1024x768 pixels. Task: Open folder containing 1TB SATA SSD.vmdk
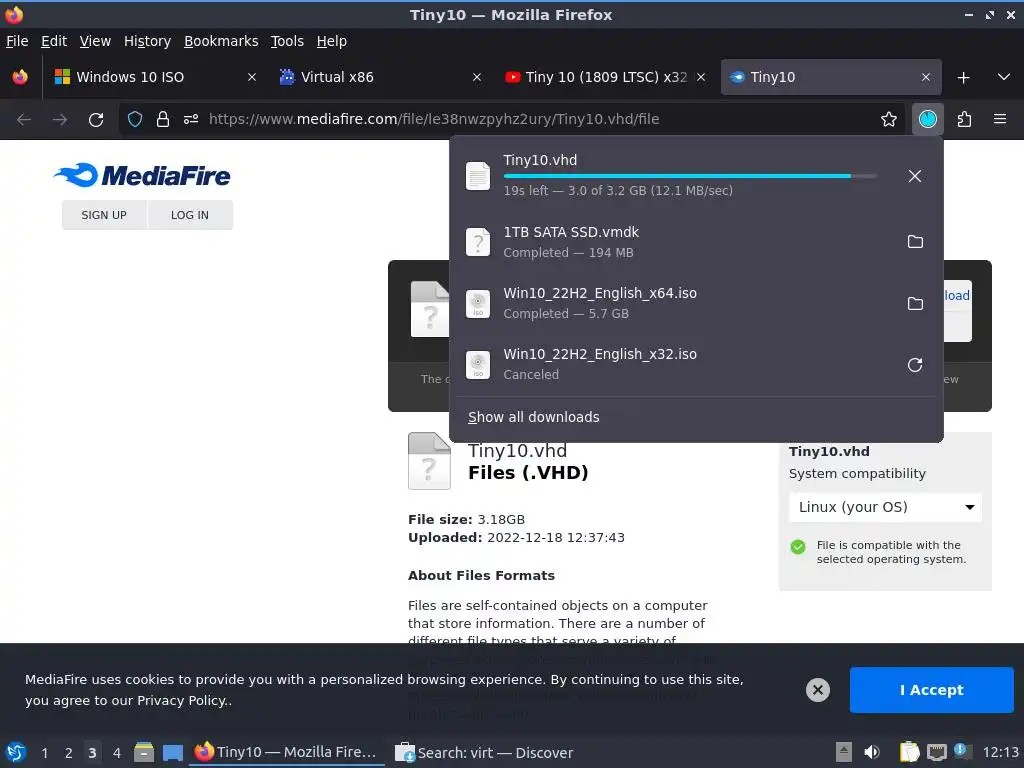pos(915,242)
